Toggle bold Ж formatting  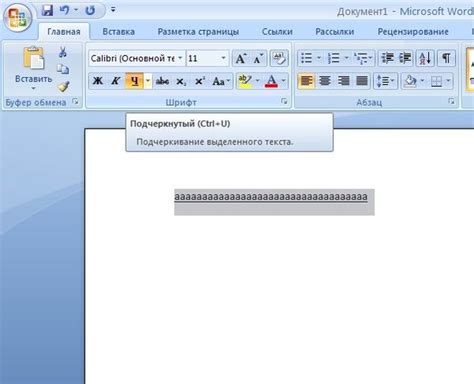click(98, 81)
